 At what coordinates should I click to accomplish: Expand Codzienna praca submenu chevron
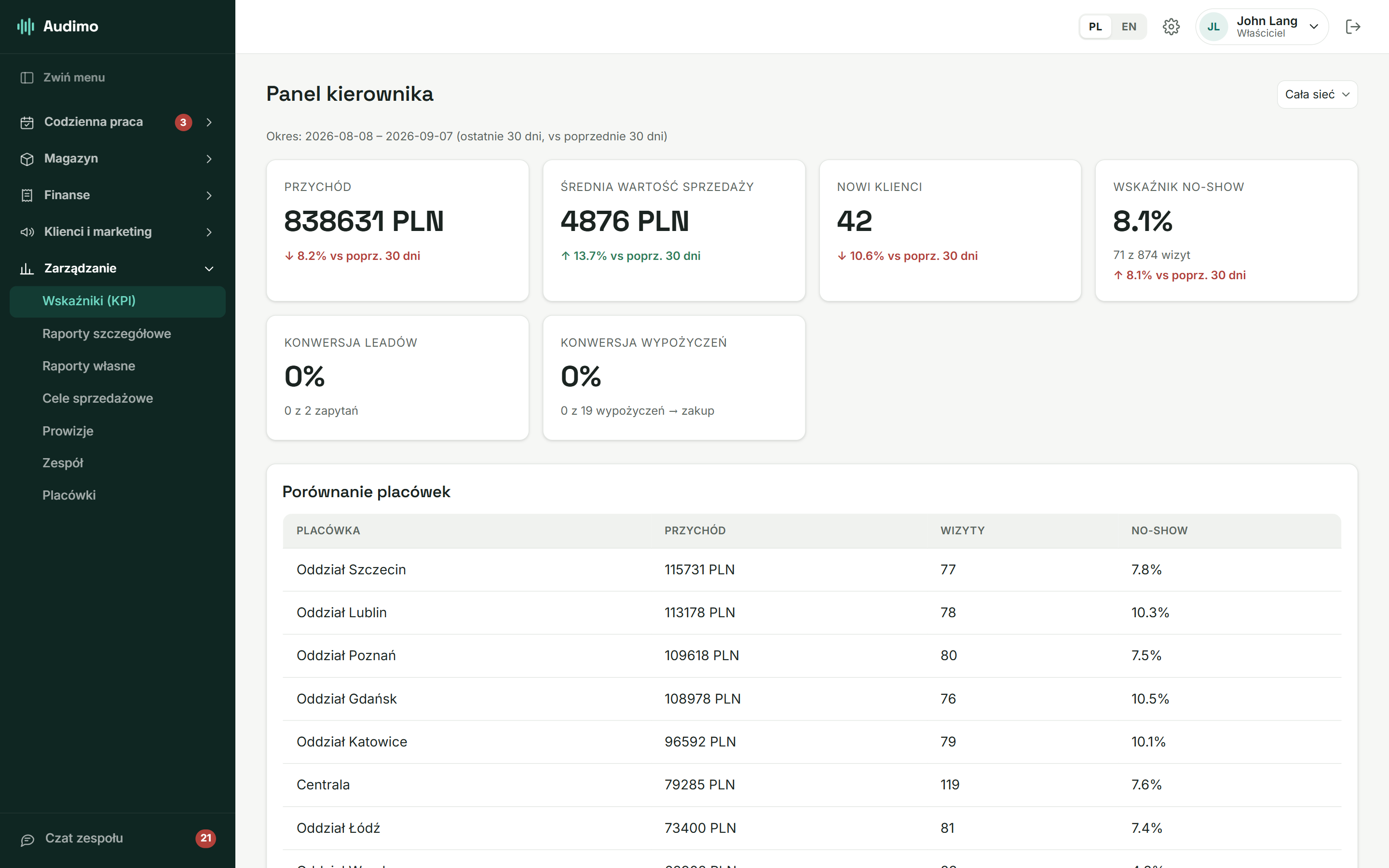(209, 122)
